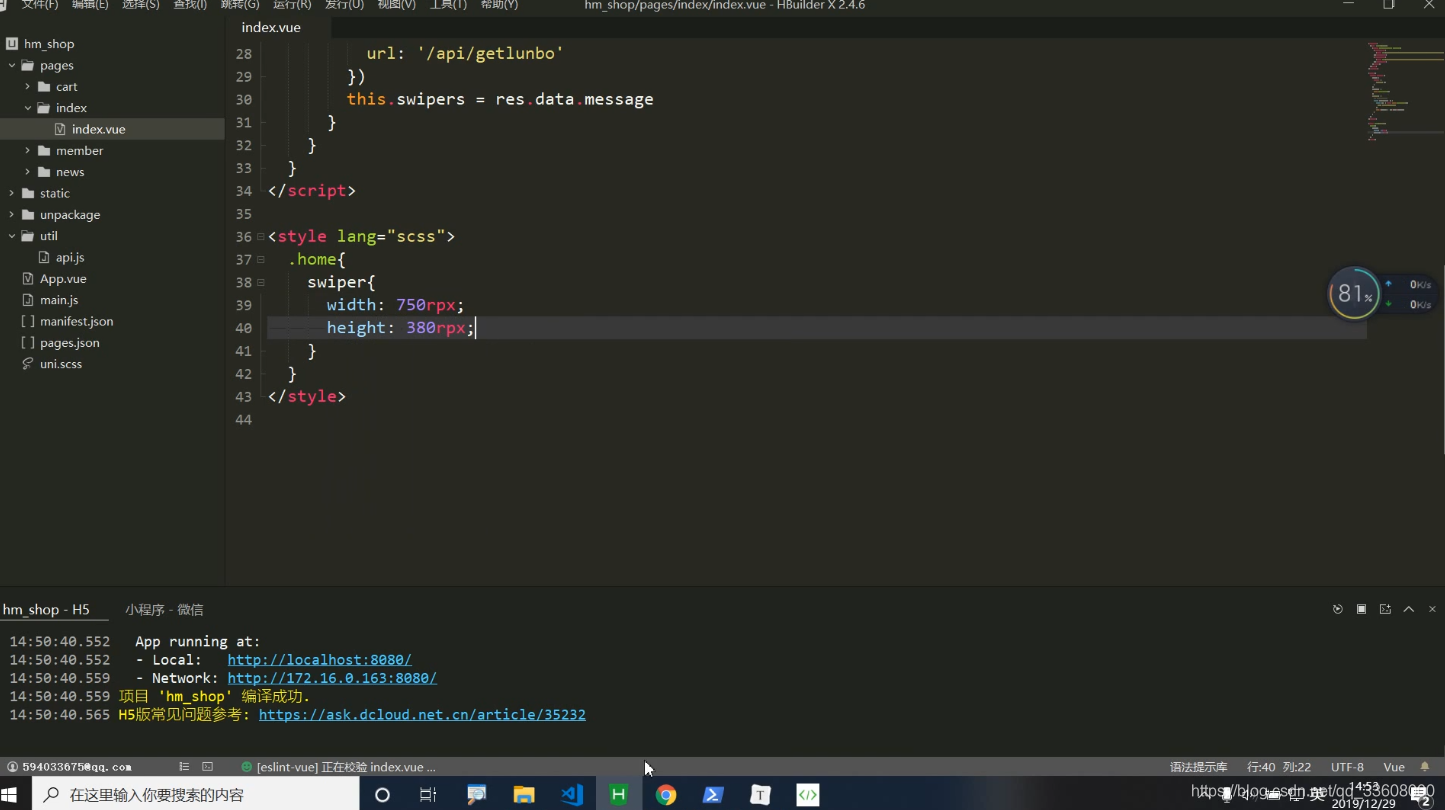
Task: Stop the running console task
Action: (1361, 609)
